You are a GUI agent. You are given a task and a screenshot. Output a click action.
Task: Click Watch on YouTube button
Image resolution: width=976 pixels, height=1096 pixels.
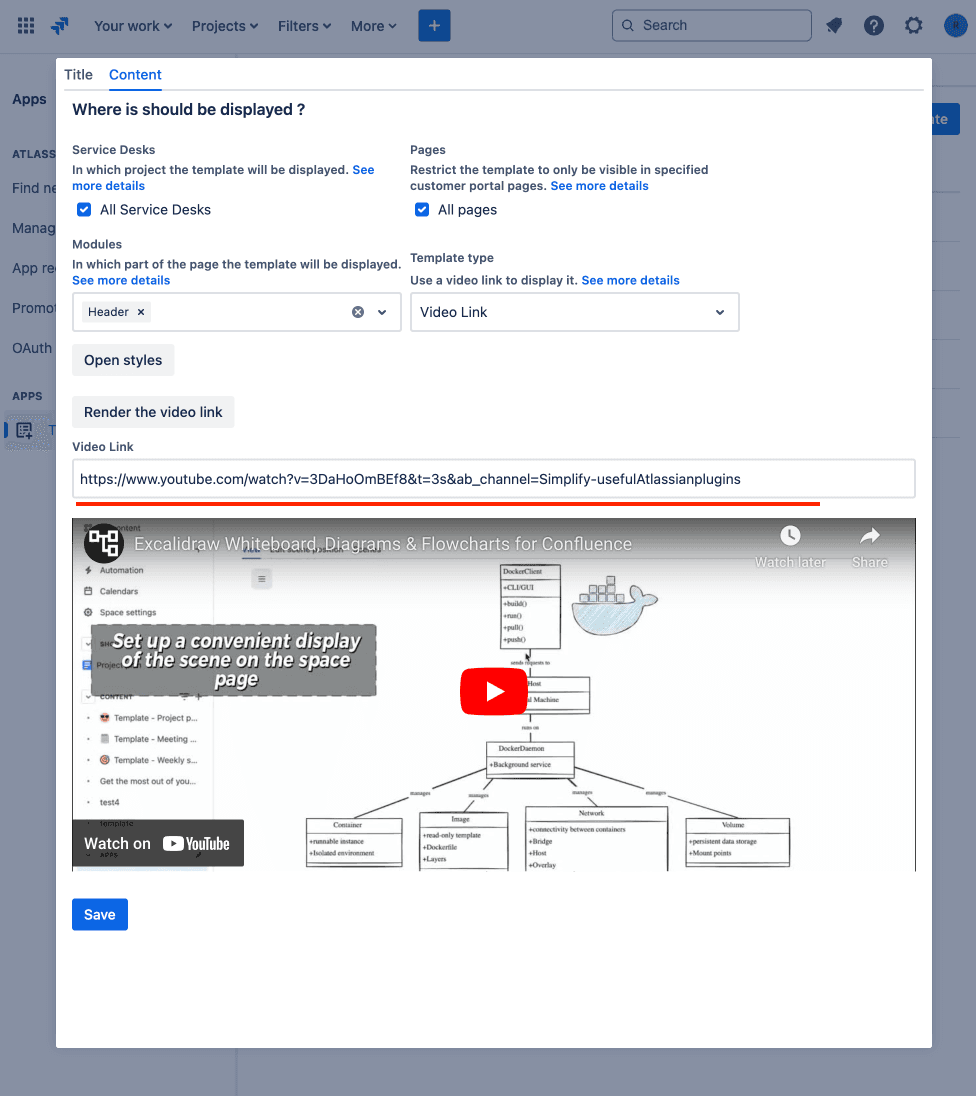tap(158, 844)
